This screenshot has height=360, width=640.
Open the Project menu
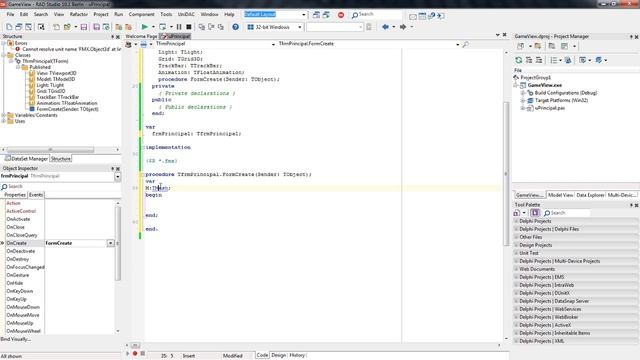click(101, 14)
